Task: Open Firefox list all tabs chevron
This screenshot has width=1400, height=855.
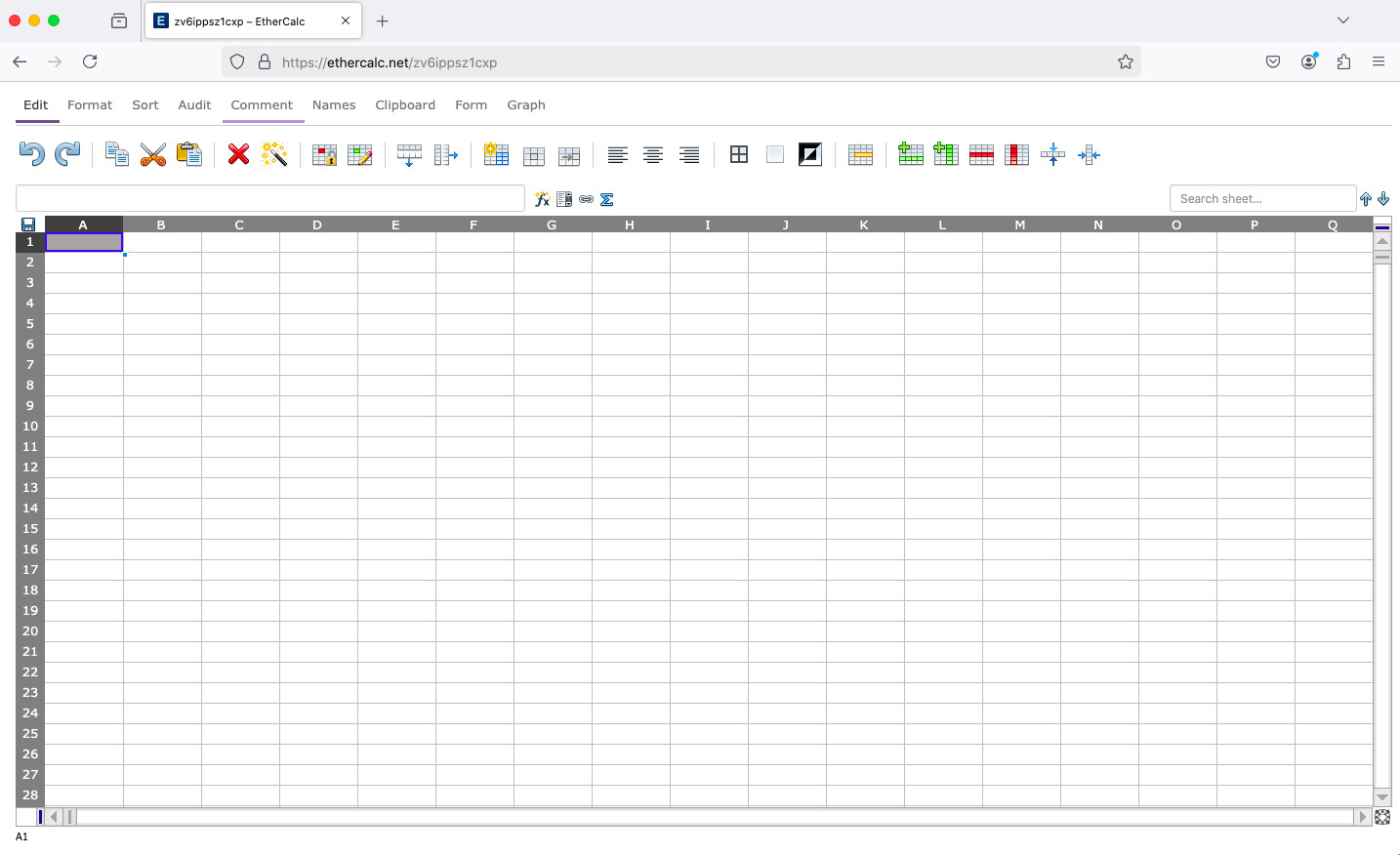Action: click(x=1343, y=20)
